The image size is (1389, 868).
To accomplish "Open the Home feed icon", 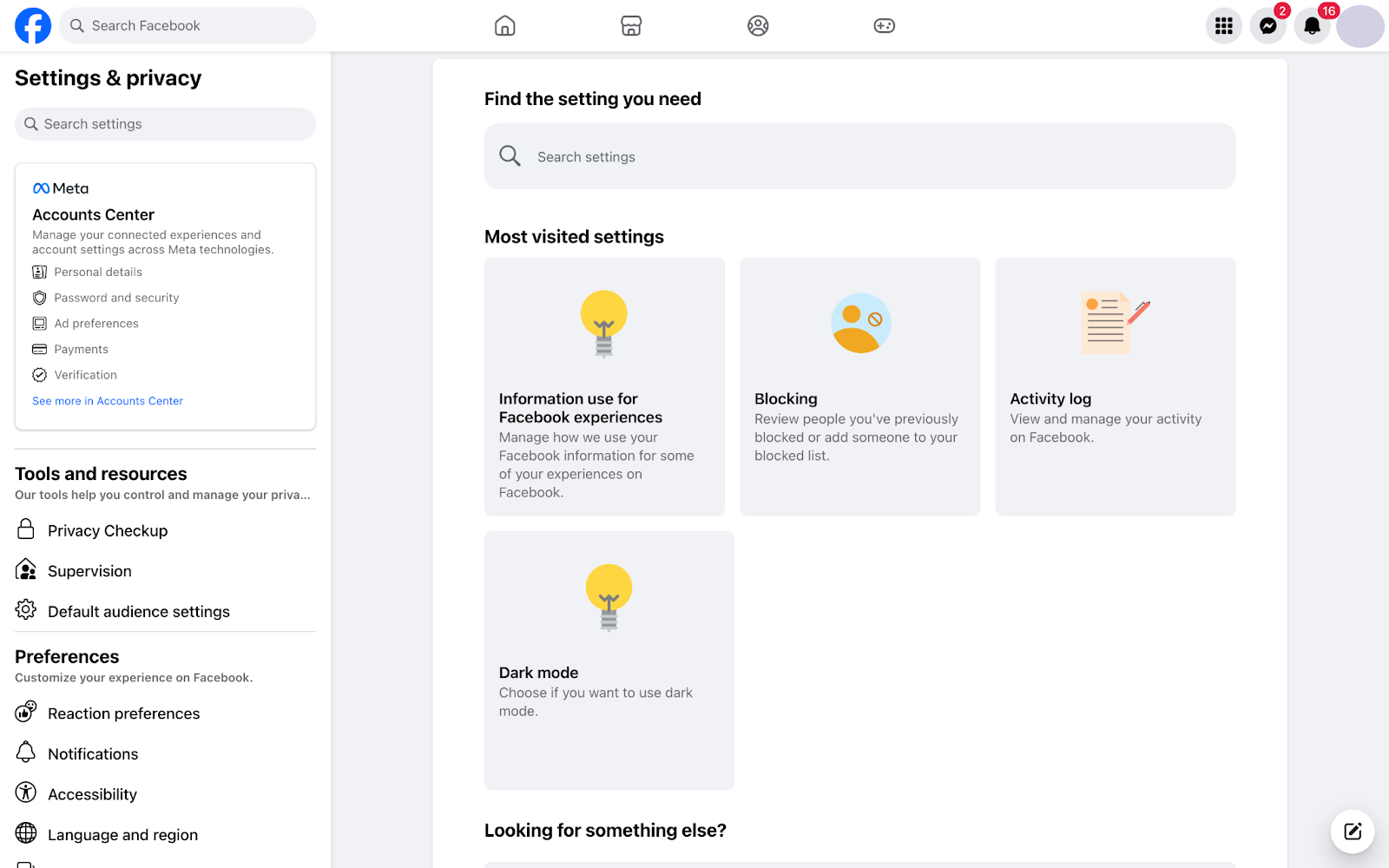I will click(x=504, y=26).
